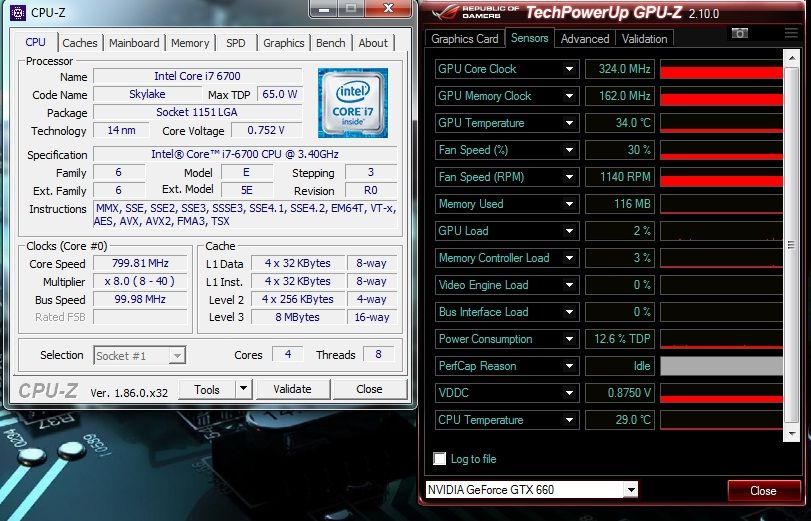The width and height of the screenshot is (811, 521).
Task: Open the Socket #1 selection dropdown
Action: (x=139, y=355)
